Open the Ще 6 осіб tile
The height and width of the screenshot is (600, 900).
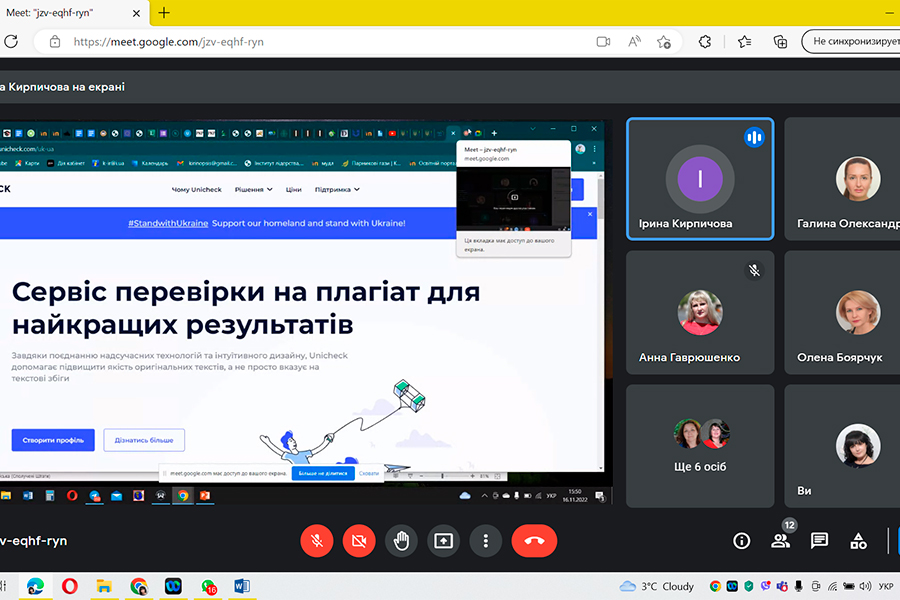tap(700, 446)
